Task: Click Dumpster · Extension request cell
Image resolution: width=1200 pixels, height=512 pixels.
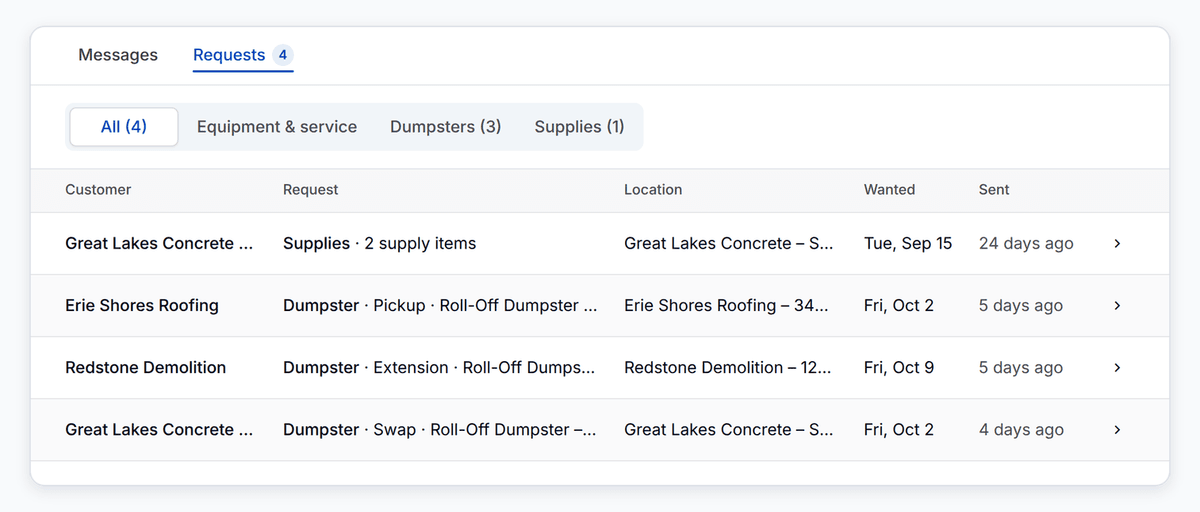Action: pyautogui.click(x=439, y=368)
